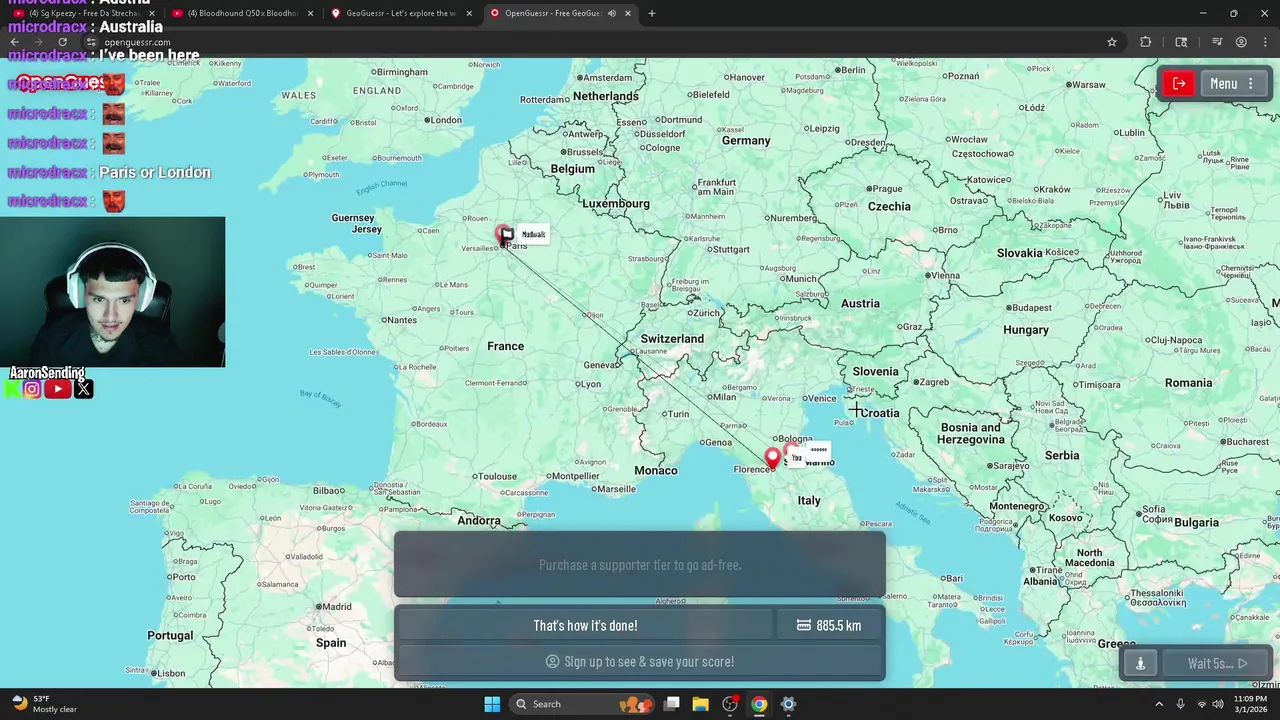
Task: Mute the OpenGuessr tab audio icon
Action: (x=611, y=13)
